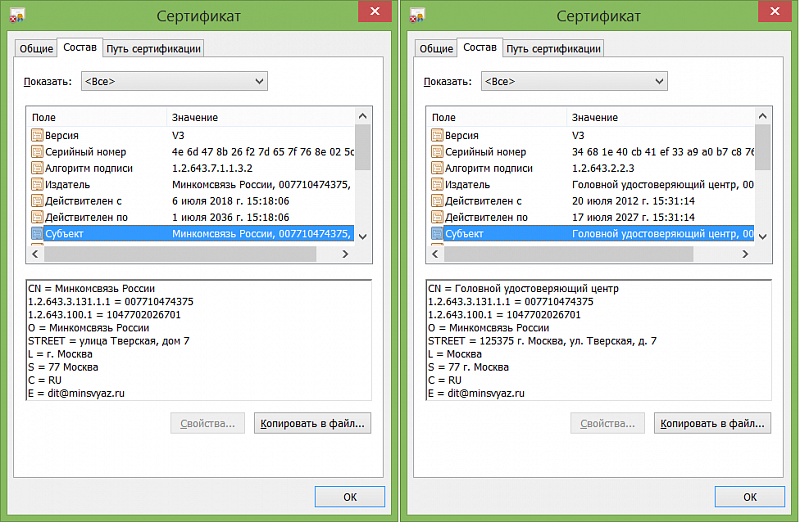
Task: Click Серийный номер icon in left certificate window
Action: [x=37, y=152]
